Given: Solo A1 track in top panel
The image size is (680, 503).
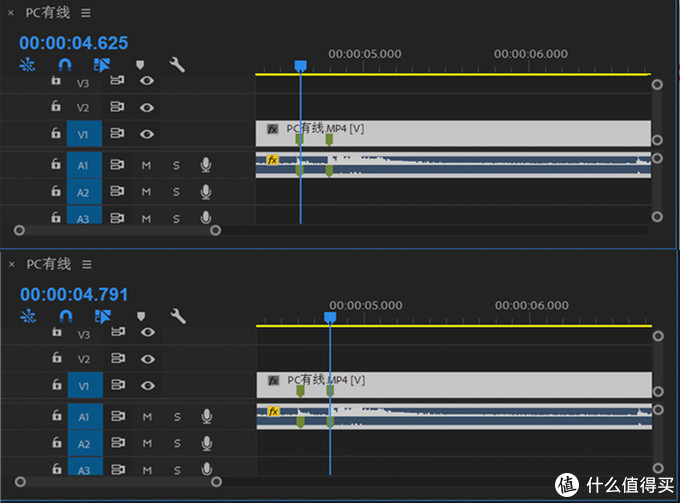Looking at the screenshot, I should tap(176, 165).
